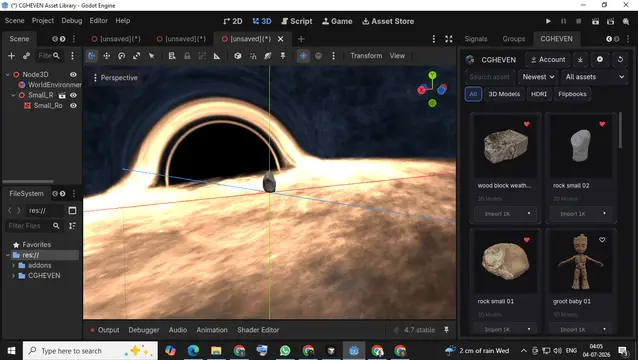This screenshot has height=360, width=638.
Task: Activate the Select mode tool
Action: tap(92, 56)
